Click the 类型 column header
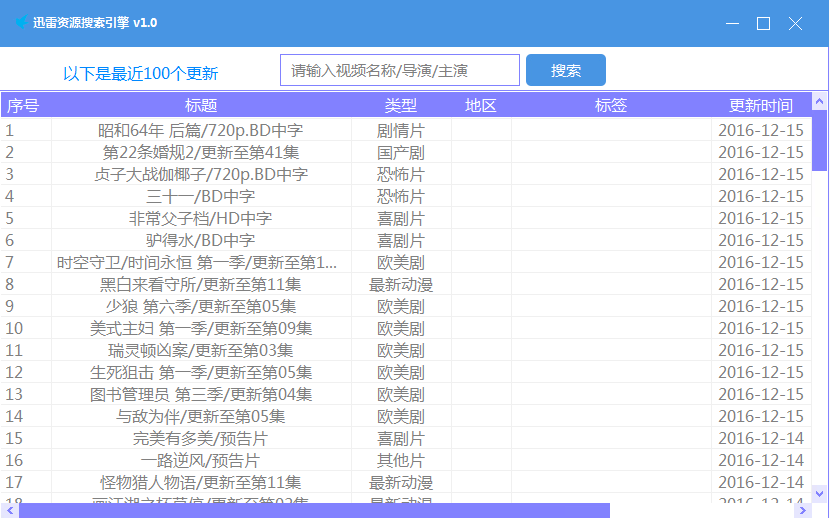Viewport: 830px width, 518px height. pos(400,105)
